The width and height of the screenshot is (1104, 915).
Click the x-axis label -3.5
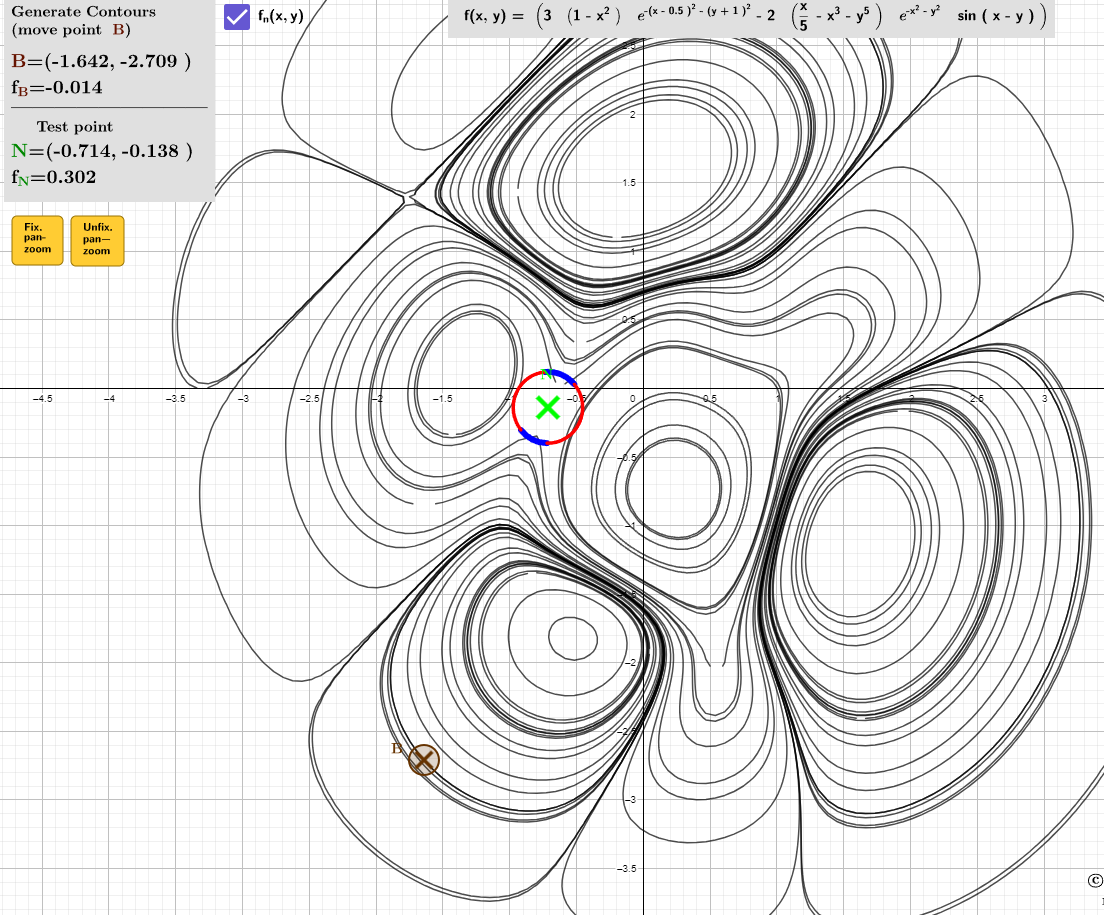175,398
